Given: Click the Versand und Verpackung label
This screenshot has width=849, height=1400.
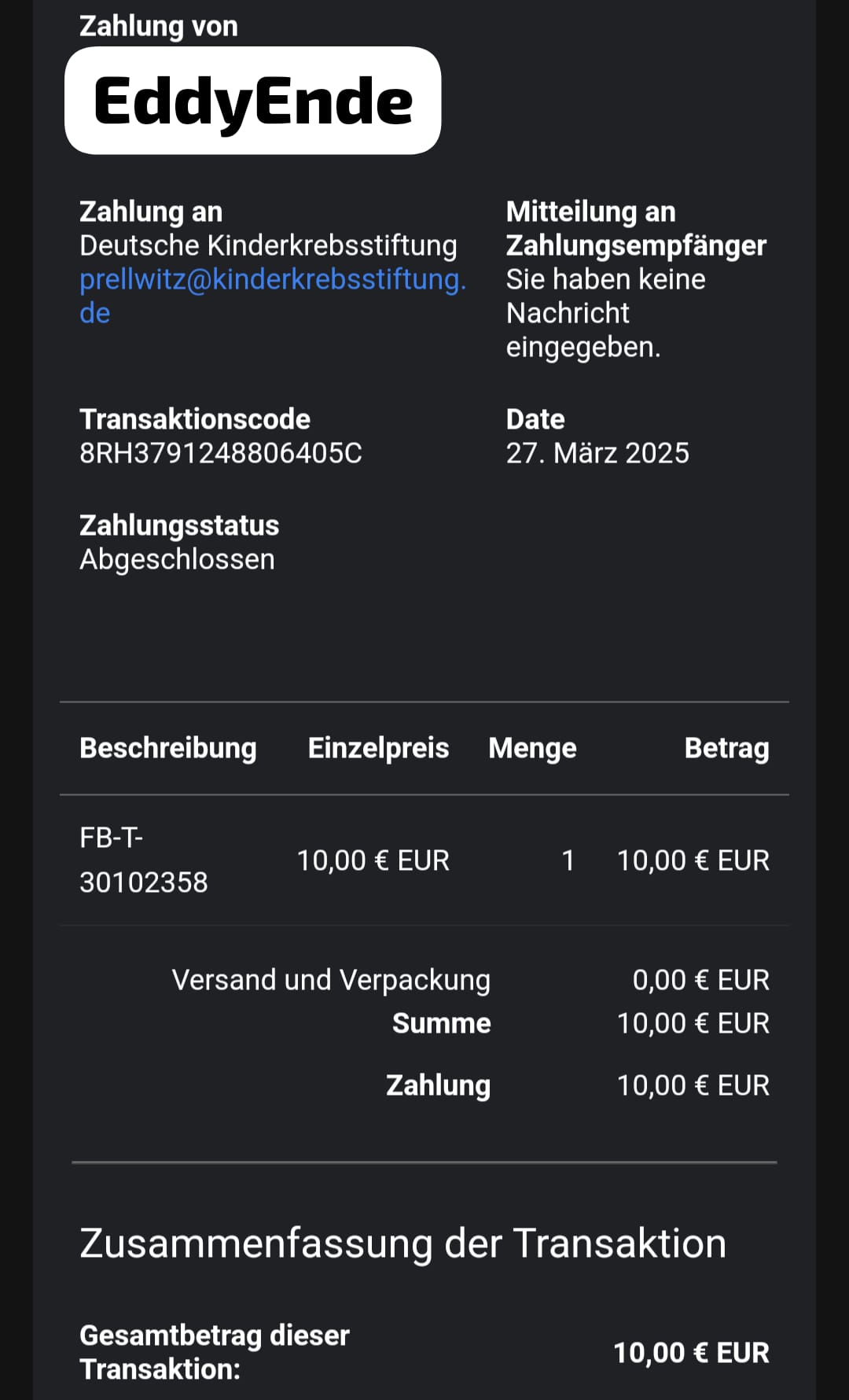Looking at the screenshot, I should click(x=331, y=980).
